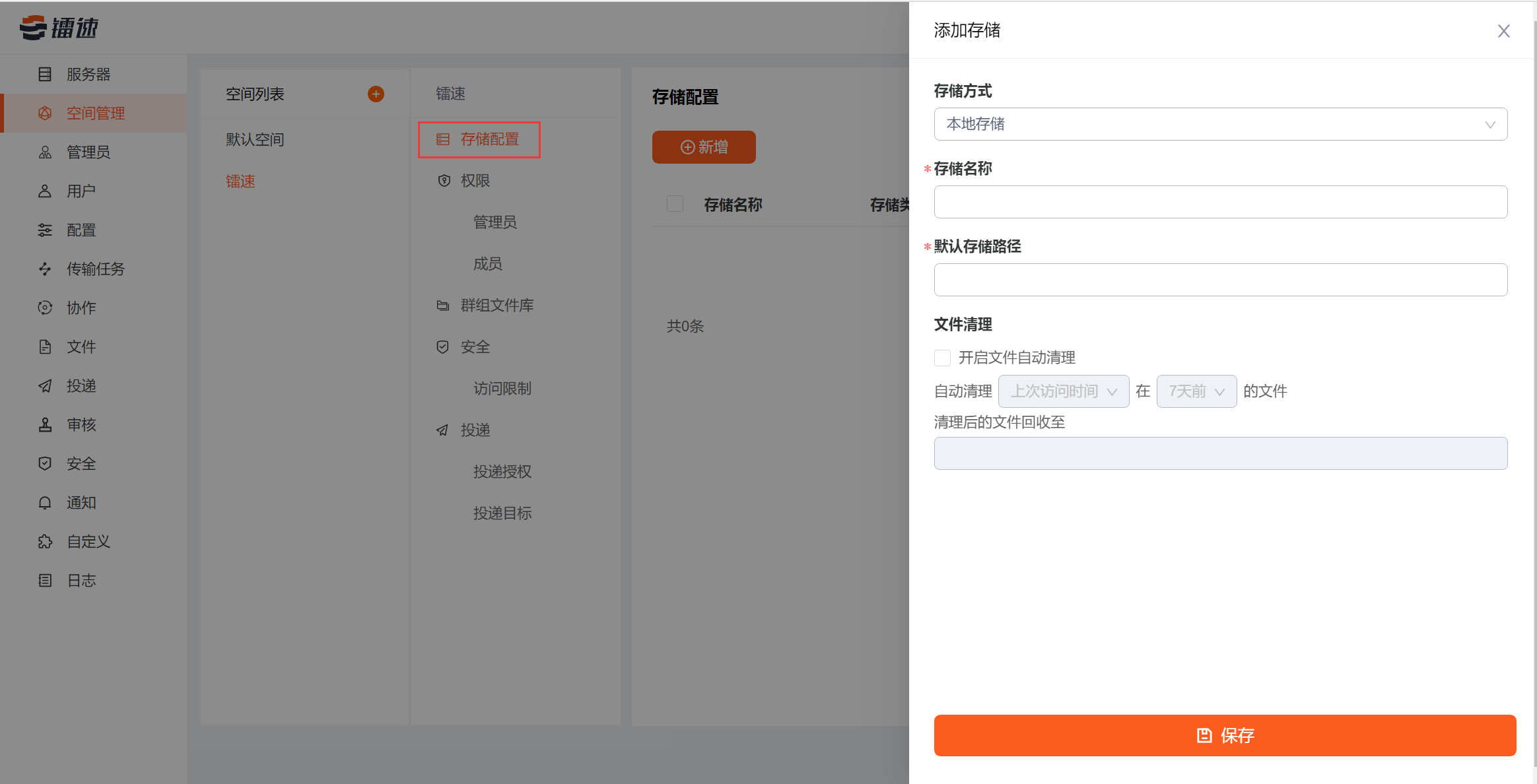Click the 文件 sidebar icon
The height and width of the screenshot is (784, 1537).
coord(81,346)
